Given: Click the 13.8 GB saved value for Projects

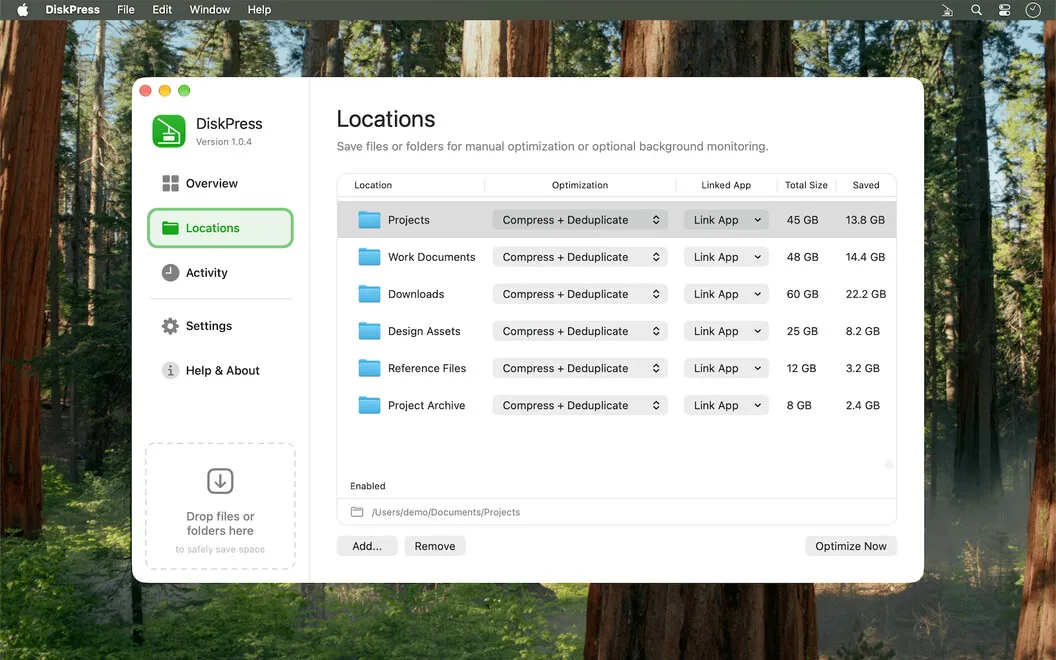Looking at the screenshot, I should tap(865, 220).
